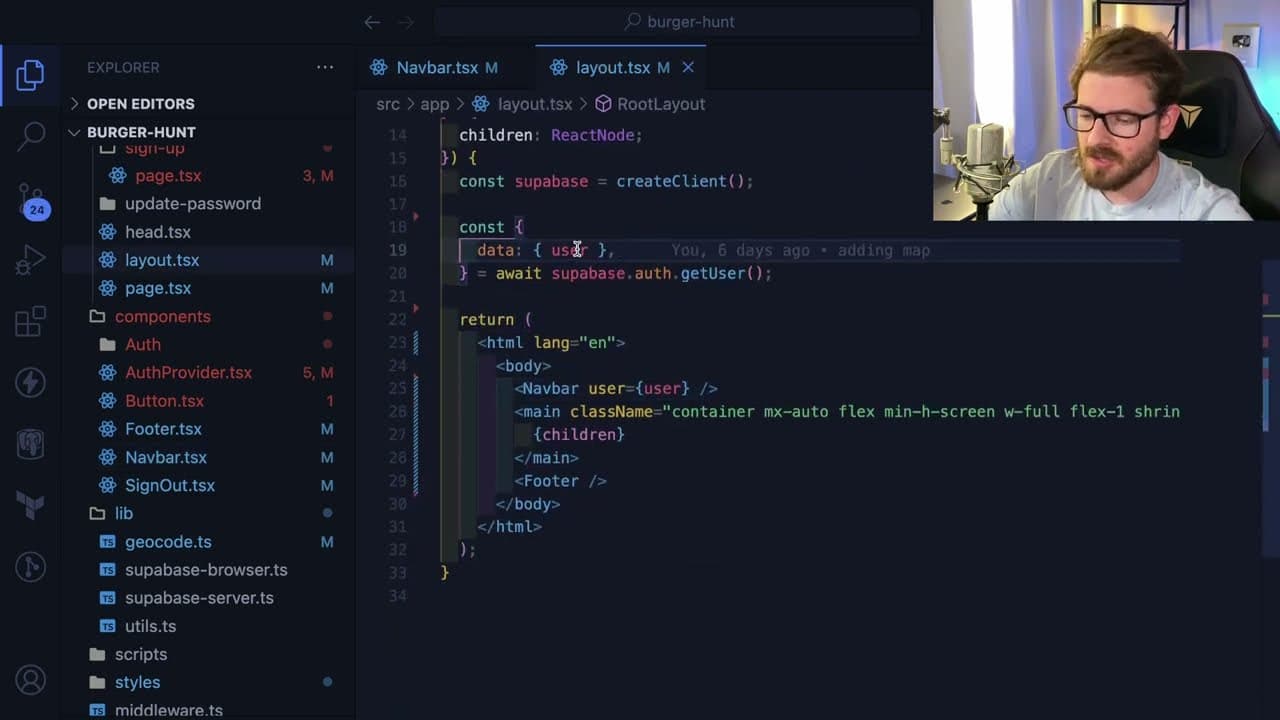
Task: Expand the scripts folder
Action: point(141,654)
